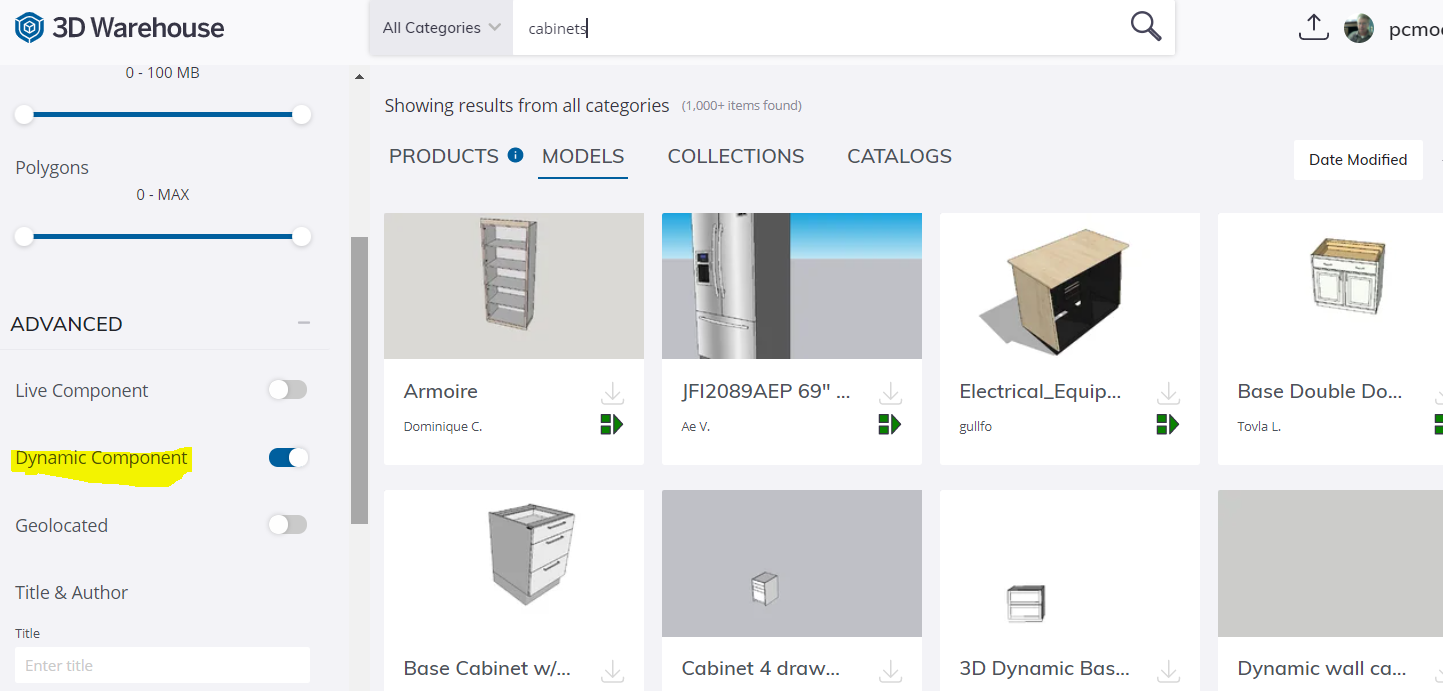Click sidebar scroll up arrow
This screenshot has width=1443, height=691.
tap(359, 77)
